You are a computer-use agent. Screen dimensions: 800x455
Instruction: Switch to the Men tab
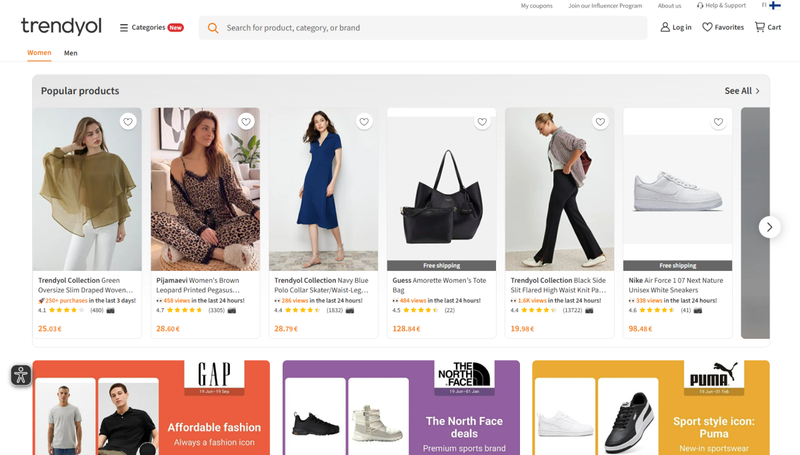70,53
